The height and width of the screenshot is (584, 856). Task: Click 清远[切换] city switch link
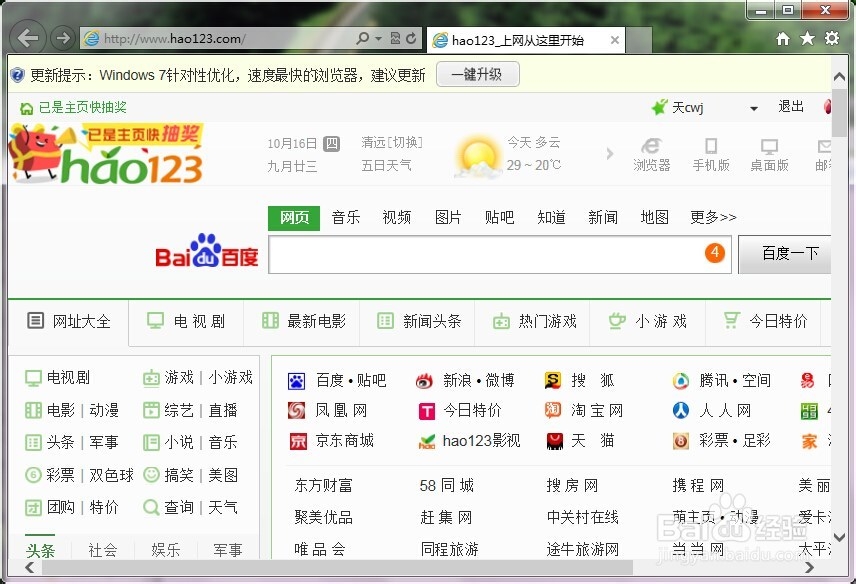[x=392, y=143]
